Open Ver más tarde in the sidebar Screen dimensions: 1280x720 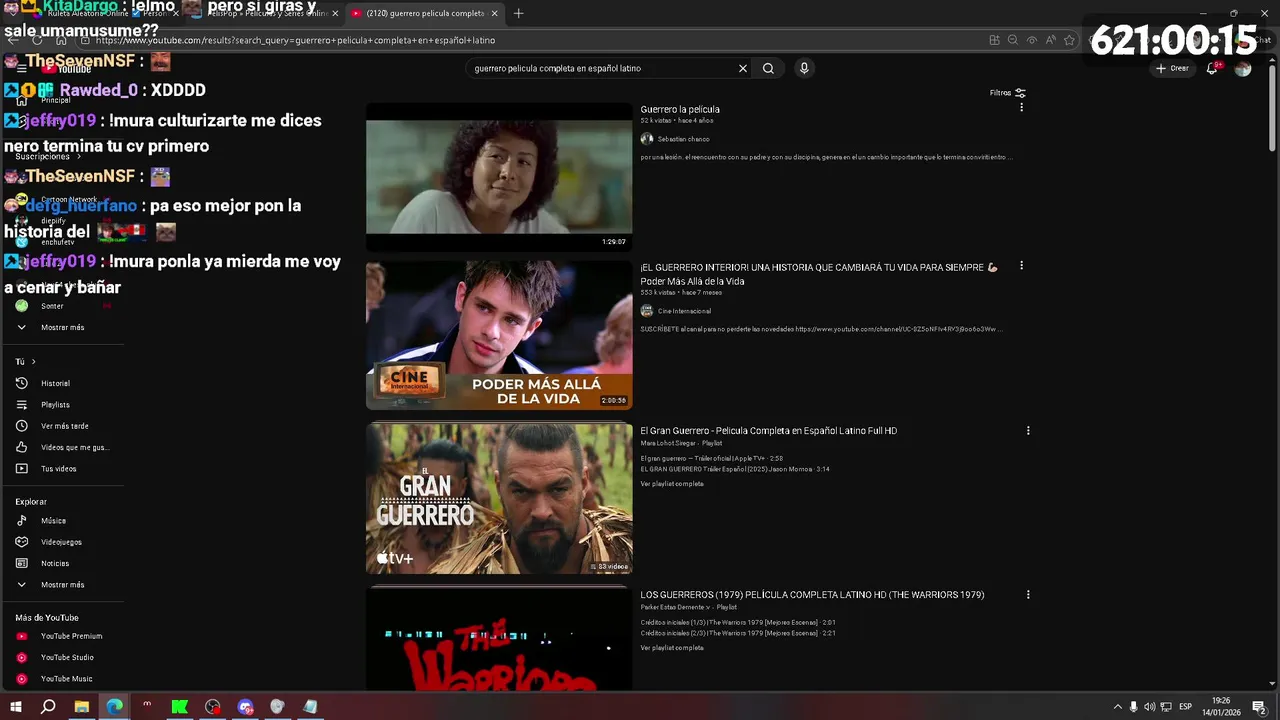[x=62, y=426]
